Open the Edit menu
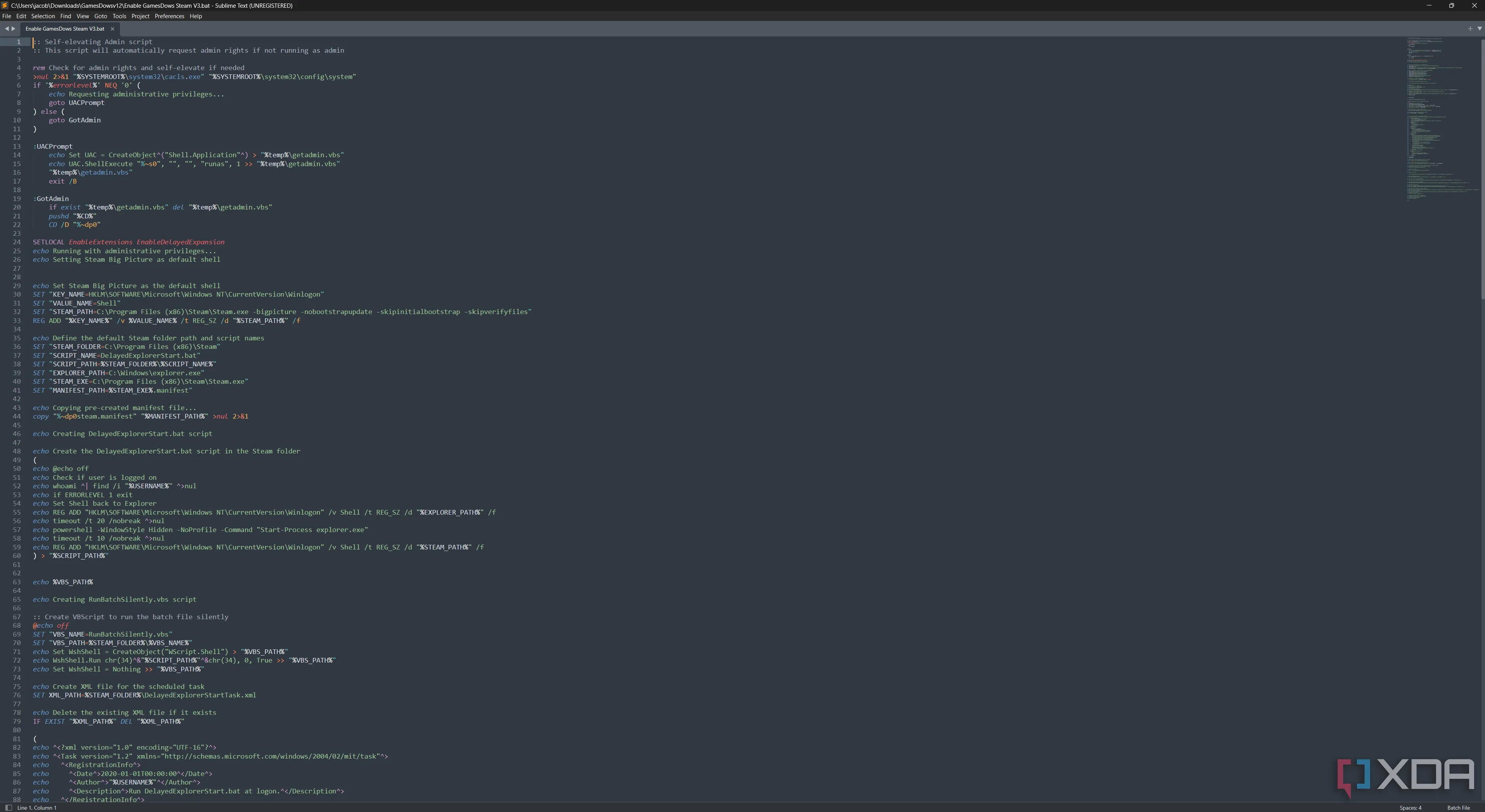The image size is (1485, 812). pos(21,16)
